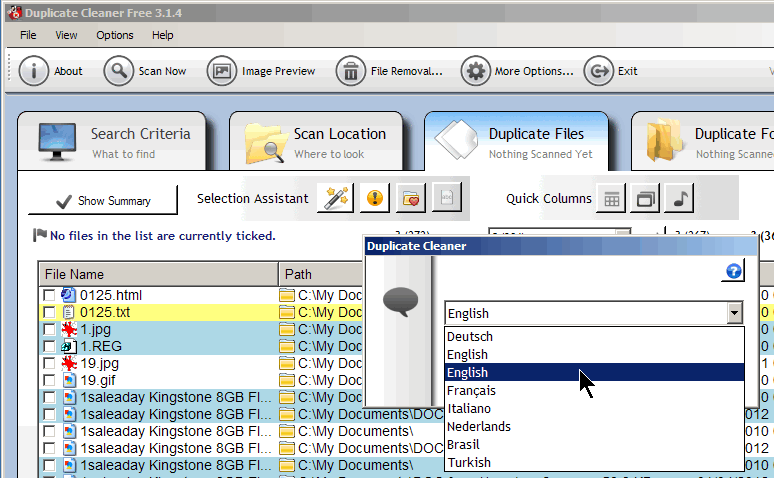Click the music note Quick Columns icon
Screen dimensions: 774x478
click(680, 199)
